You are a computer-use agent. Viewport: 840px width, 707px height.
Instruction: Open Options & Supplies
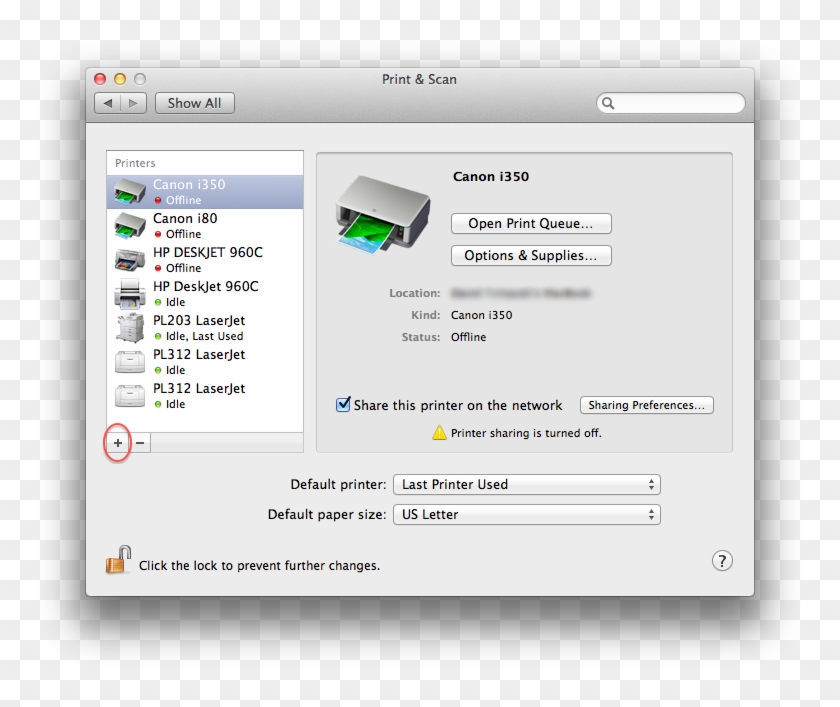pyautogui.click(x=531, y=256)
